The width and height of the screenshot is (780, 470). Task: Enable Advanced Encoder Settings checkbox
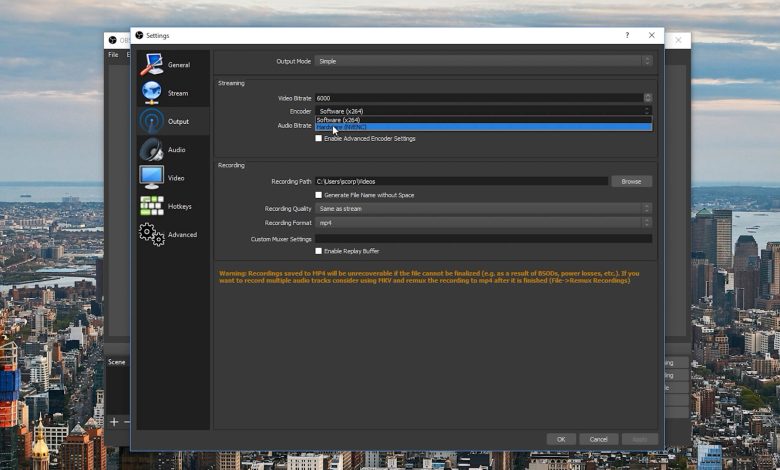(319, 139)
